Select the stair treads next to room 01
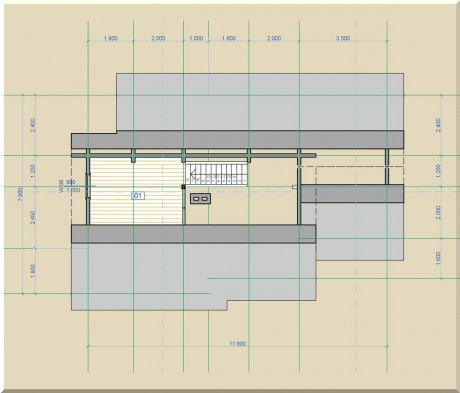Image resolution: width=460 pixels, height=393 pixels. click(217, 174)
